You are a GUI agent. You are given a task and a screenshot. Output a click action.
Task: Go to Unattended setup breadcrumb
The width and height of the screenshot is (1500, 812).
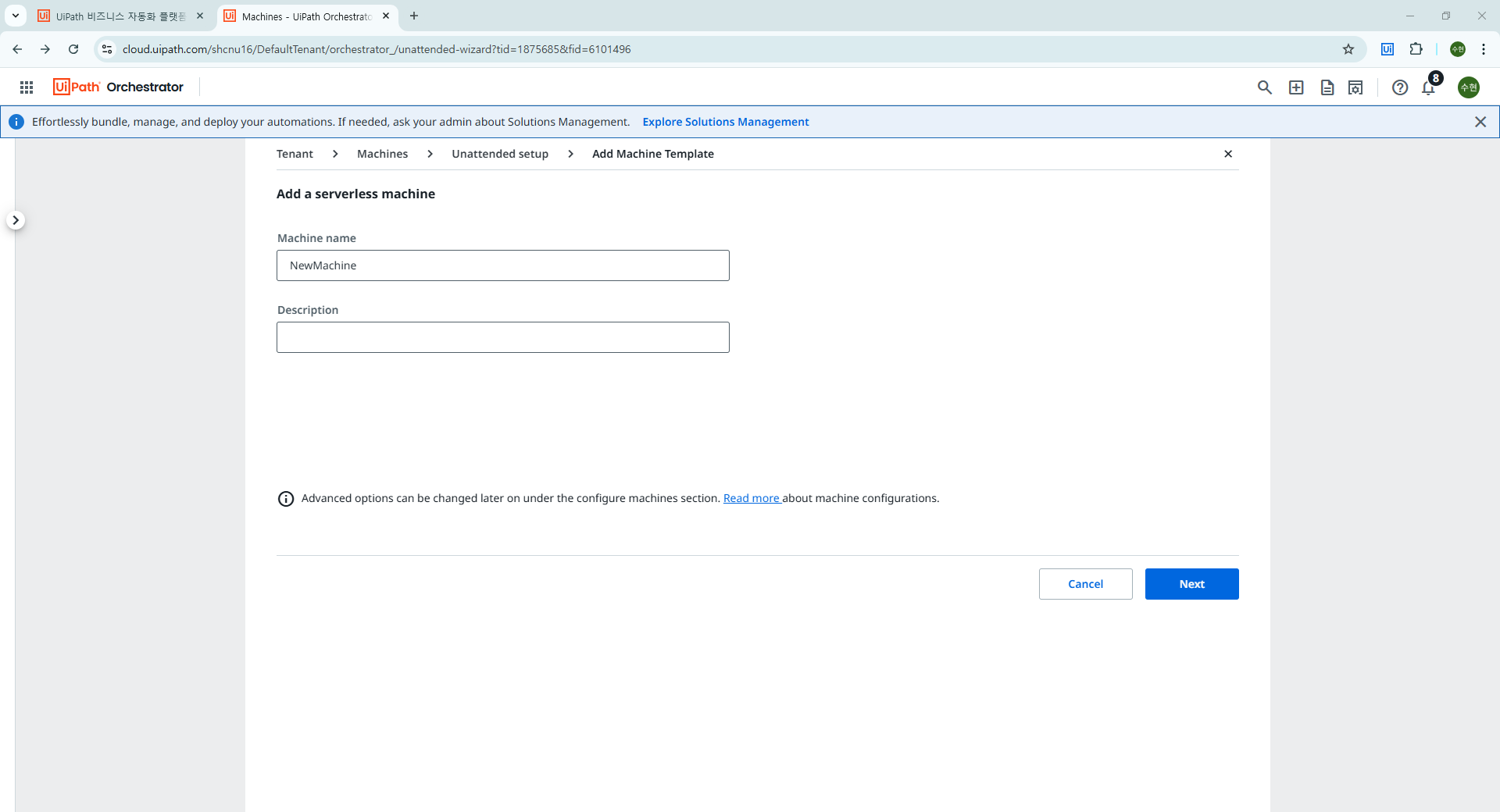[x=500, y=154]
